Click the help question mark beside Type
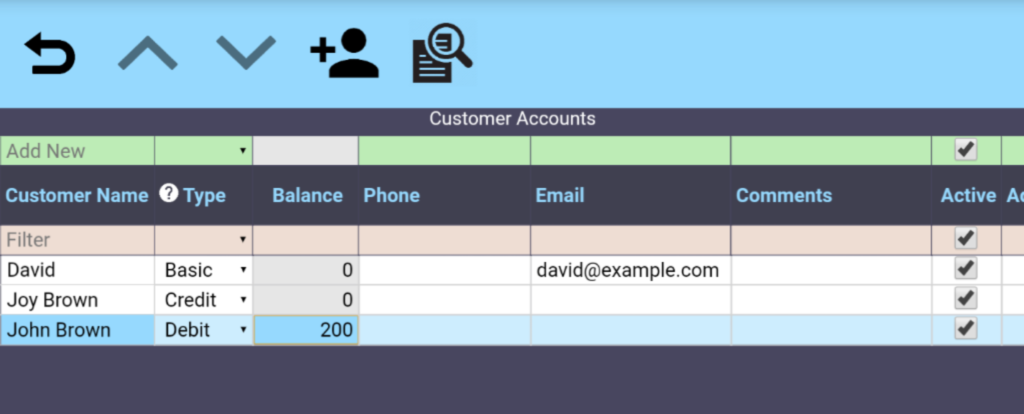The image size is (1024, 414). [168, 194]
